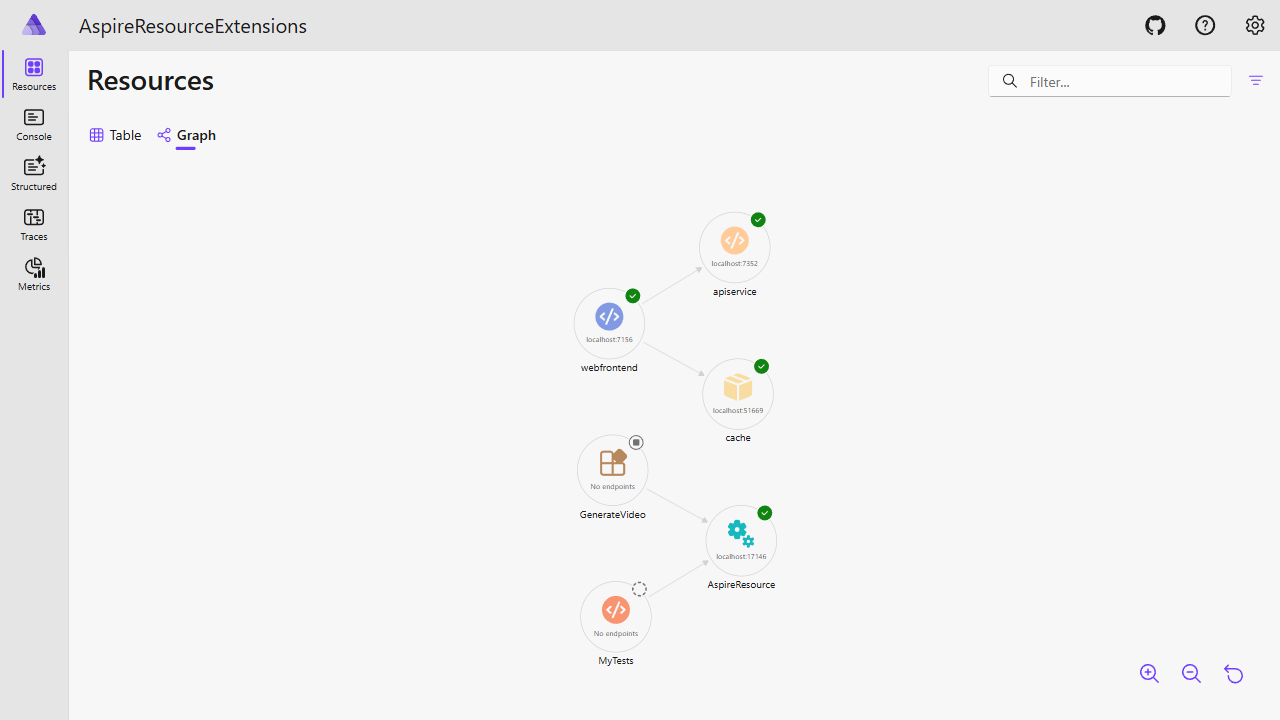The width and height of the screenshot is (1280, 720).
Task: Open the resource filter options menu
Action: [1256, 81]
